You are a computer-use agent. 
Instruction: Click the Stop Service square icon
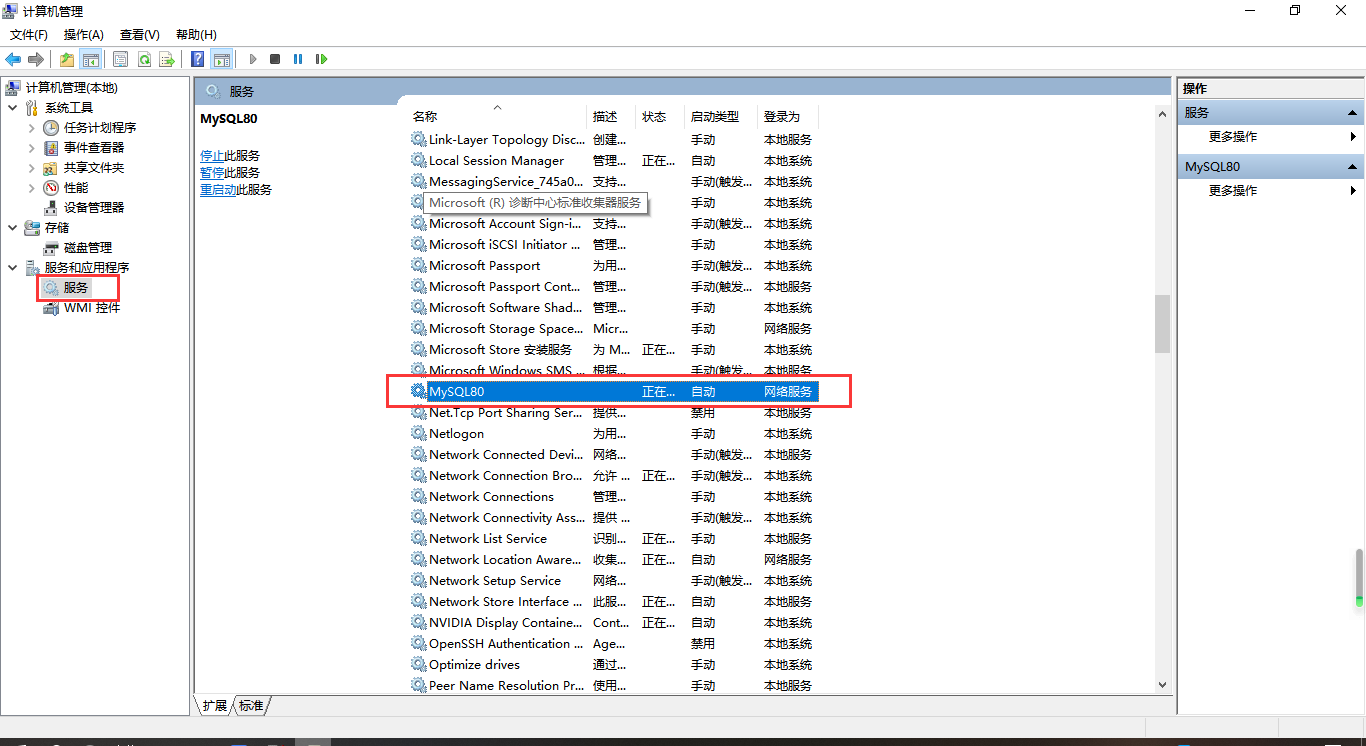click(275, 59)
